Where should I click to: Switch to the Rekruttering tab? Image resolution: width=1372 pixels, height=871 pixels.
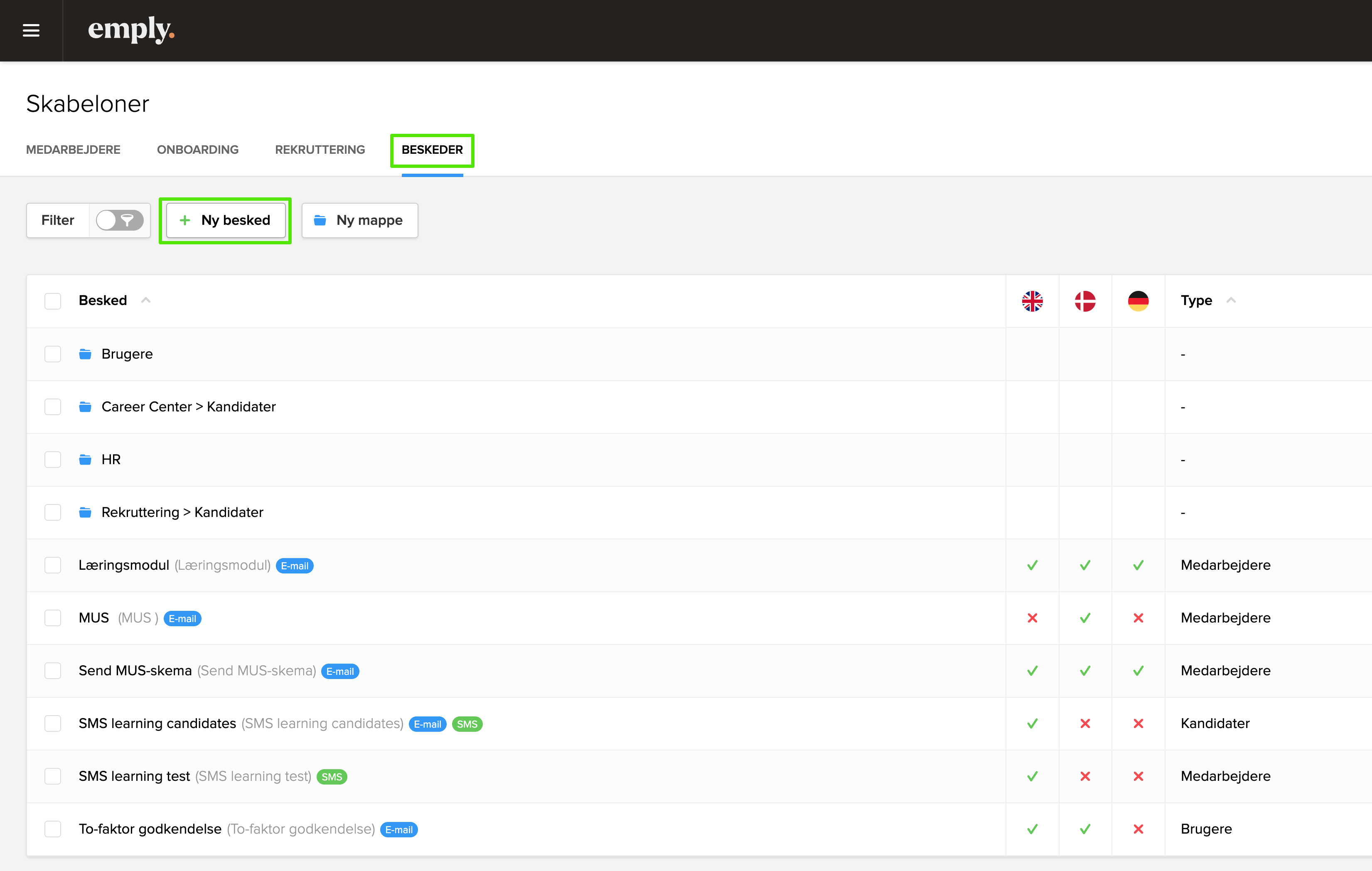click(x=320, y=150)
